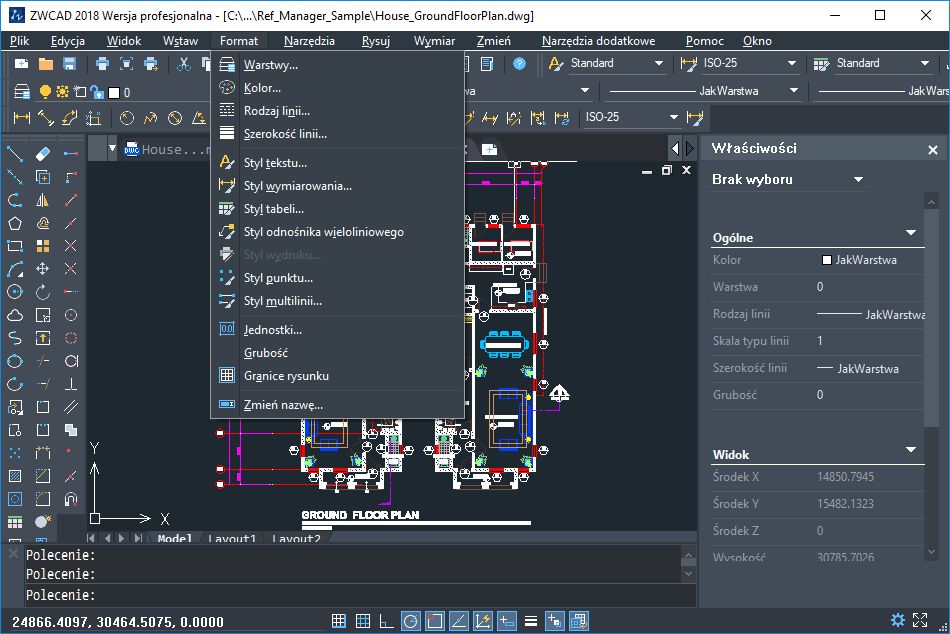950x634 pixels.
Task: Toggle Dynamic UCS in status bar
Action: pyautogui.click(x=483, y=621)
